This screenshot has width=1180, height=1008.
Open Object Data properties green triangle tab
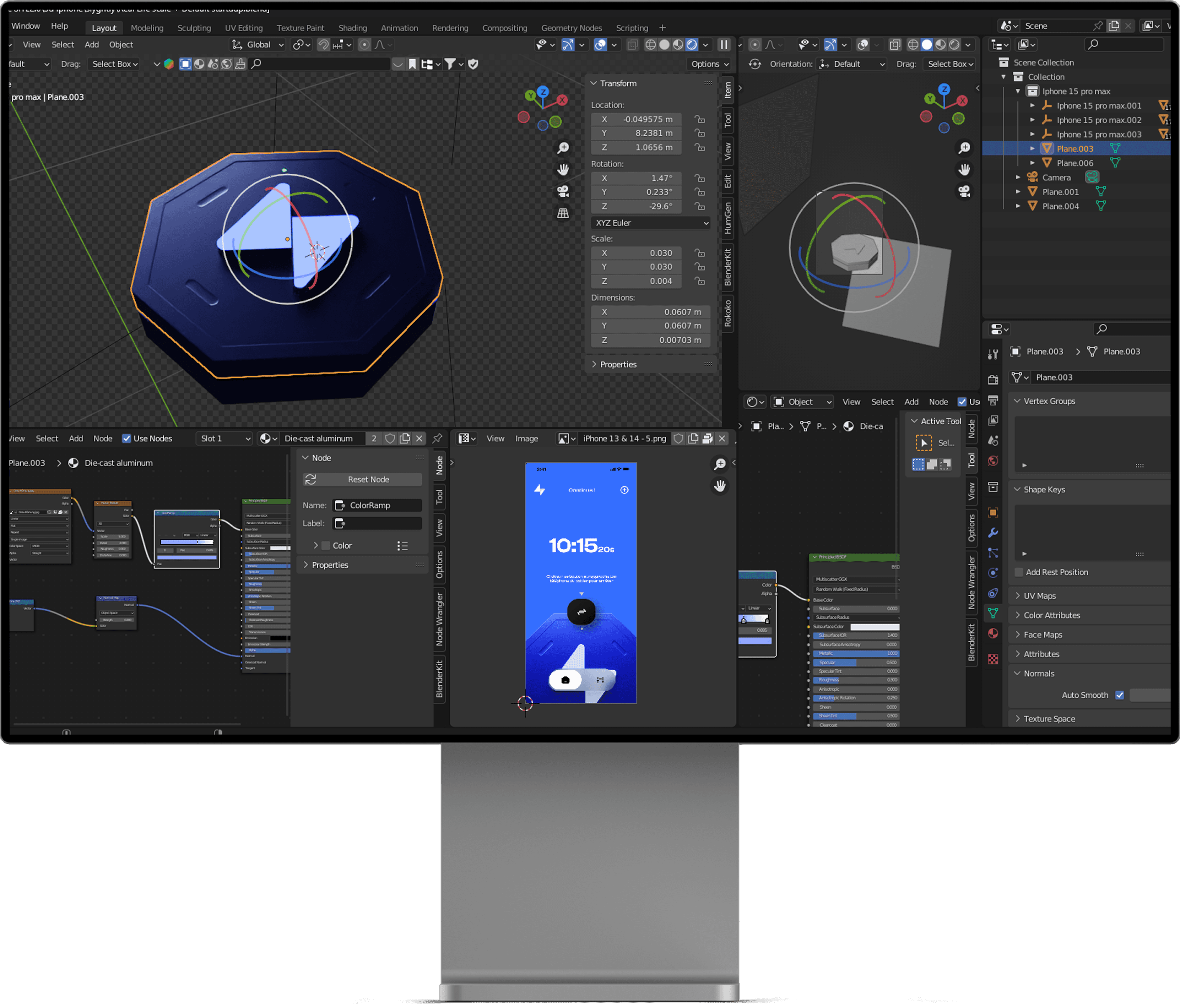click(x=993, y=613)
